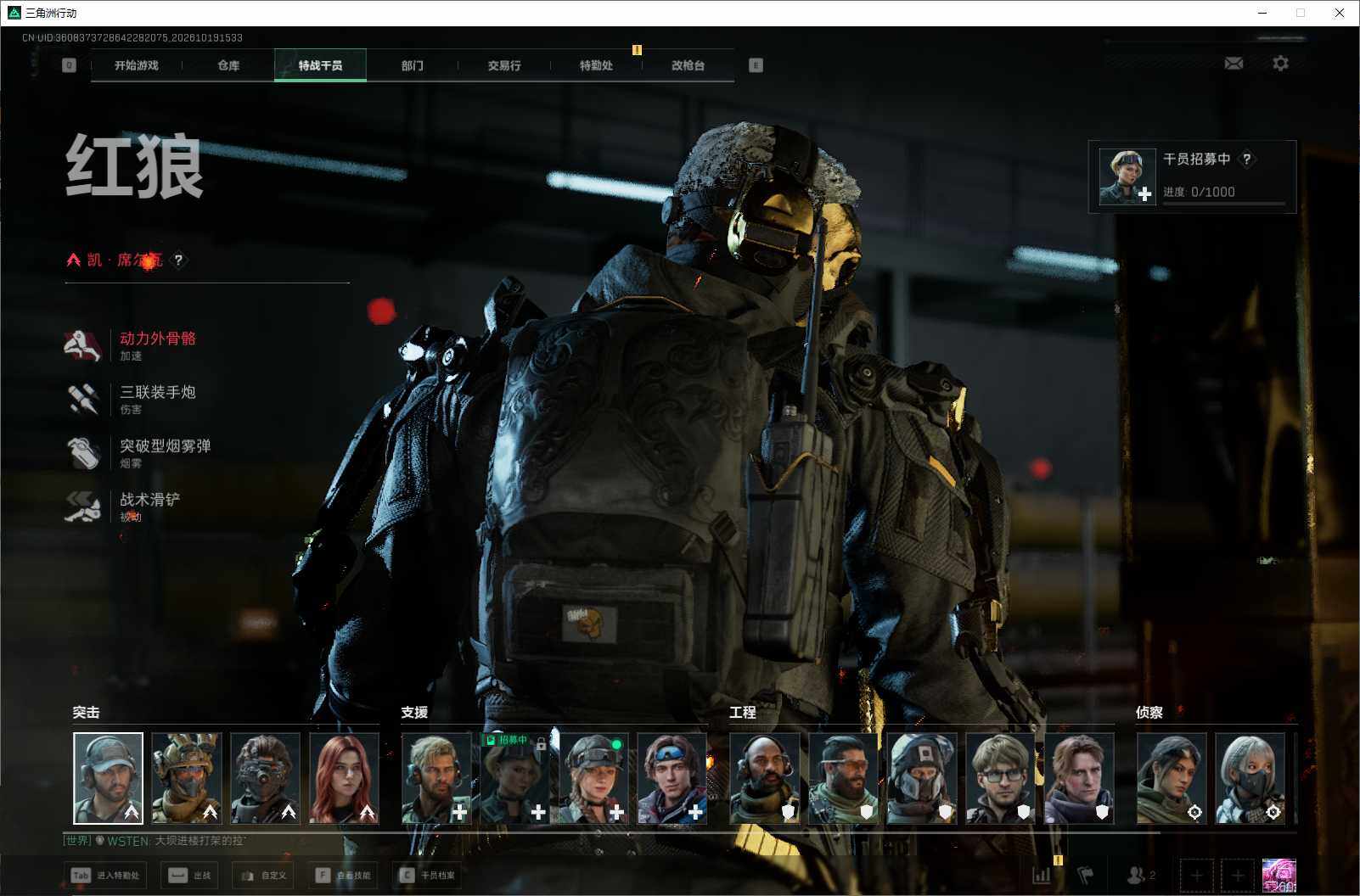Select the support operator with blue goggles
Image resolution: width=1360 pixels, height=896 pixels.
[672, 778]
